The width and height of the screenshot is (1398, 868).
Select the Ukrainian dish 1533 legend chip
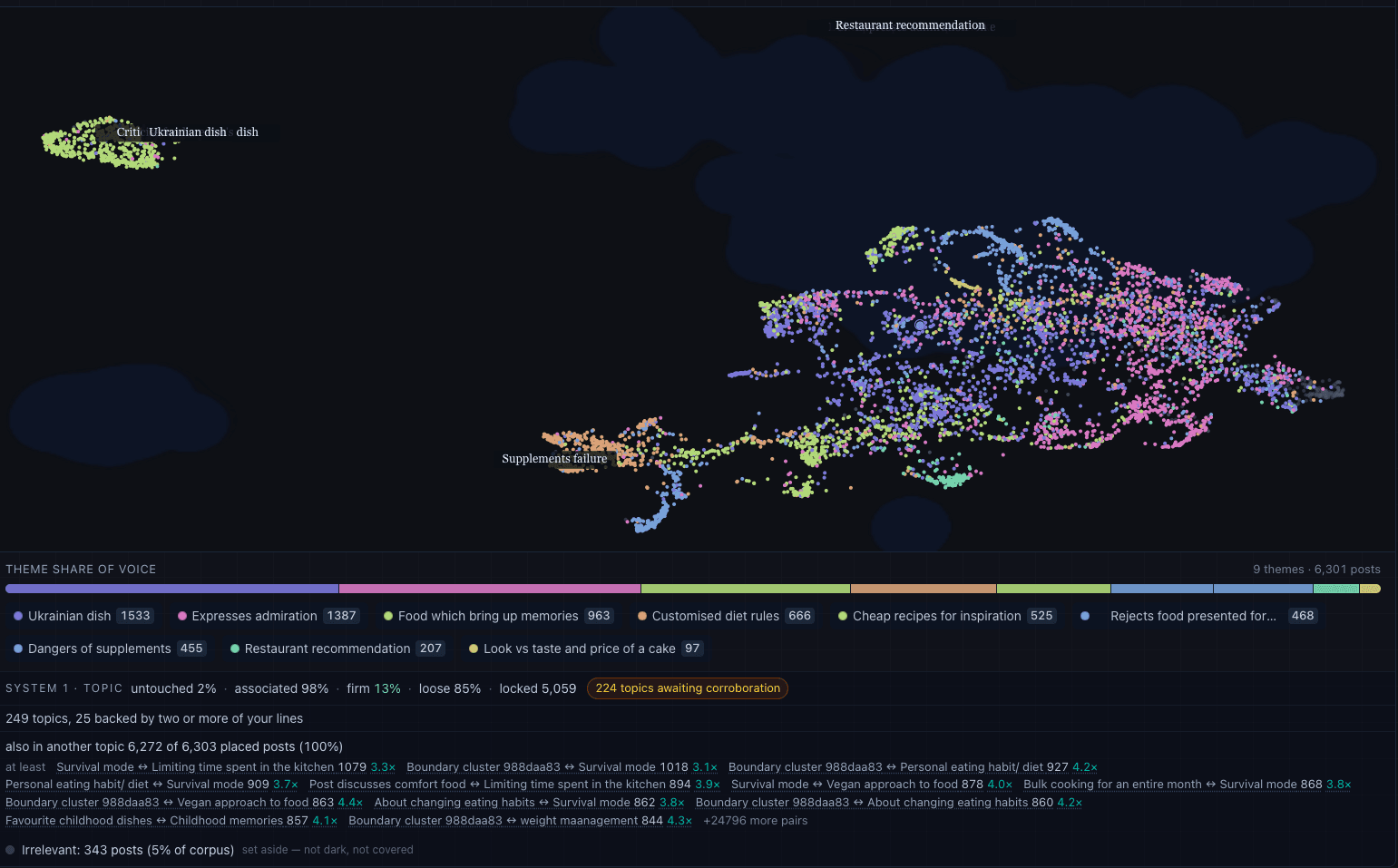point(83,616)
